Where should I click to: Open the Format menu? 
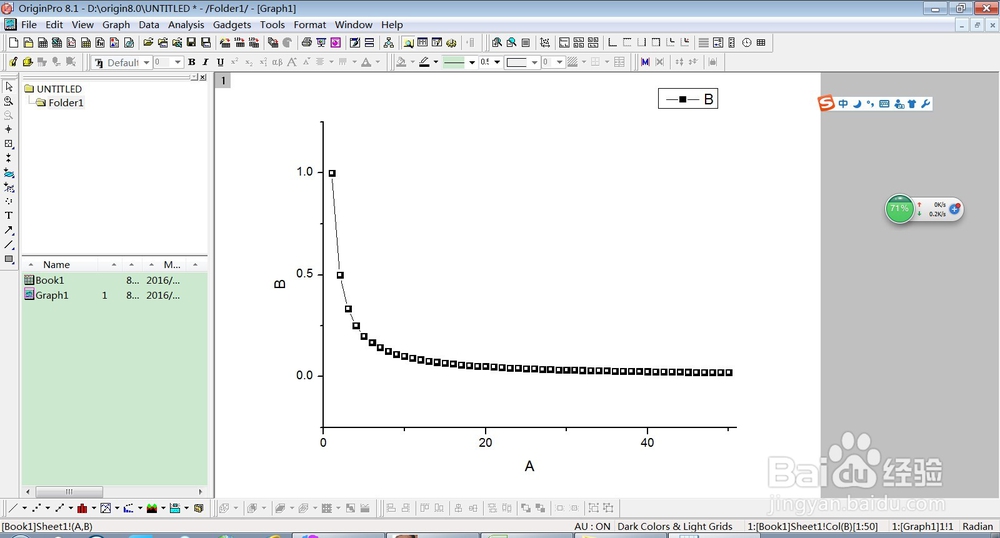(309, 24)
